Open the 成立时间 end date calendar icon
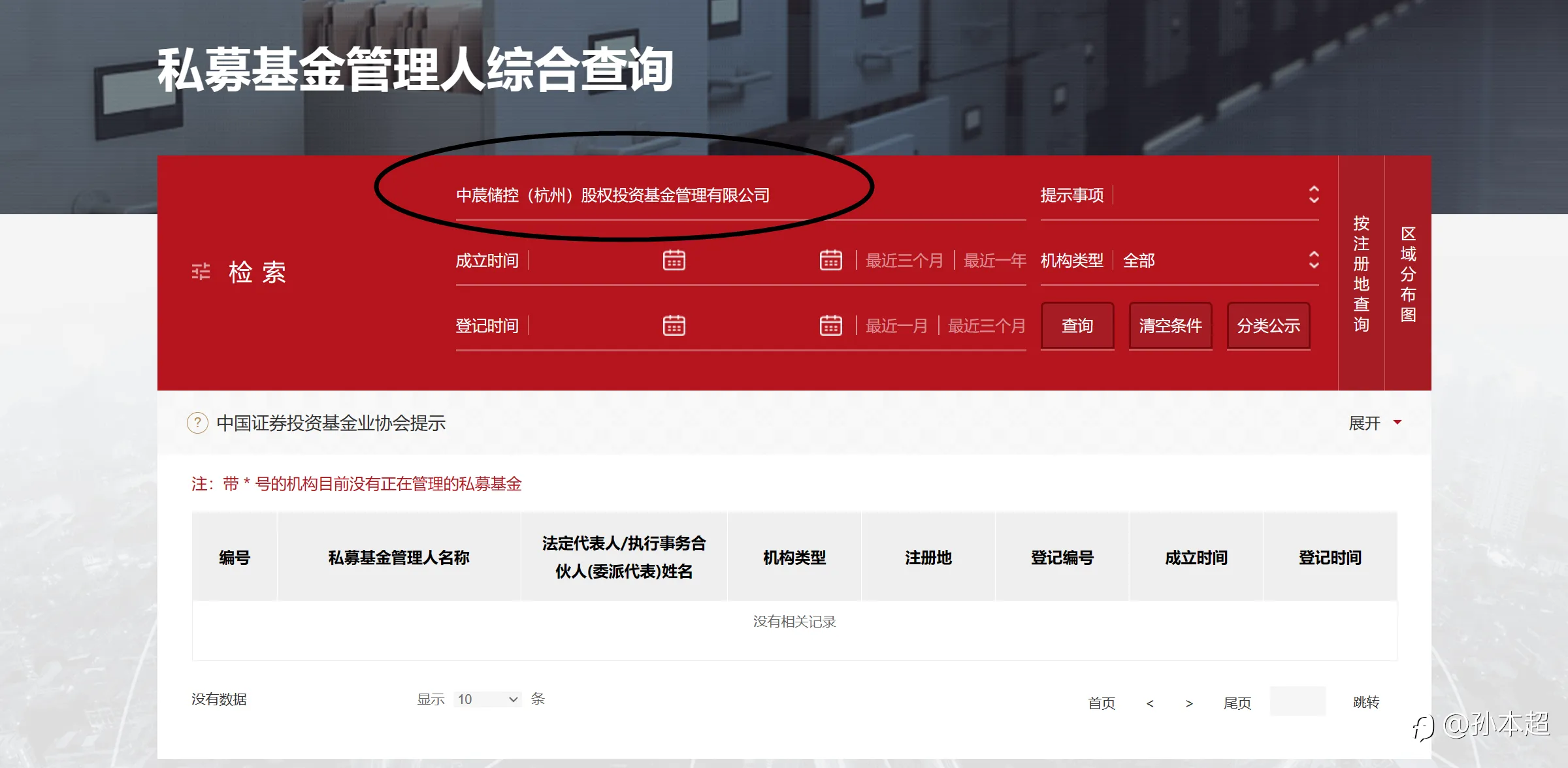 click(831, 260)
